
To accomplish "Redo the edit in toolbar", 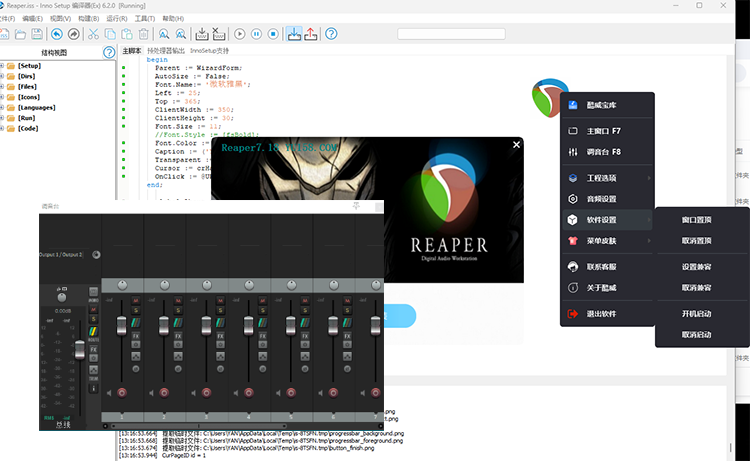I will coord(74,34).
